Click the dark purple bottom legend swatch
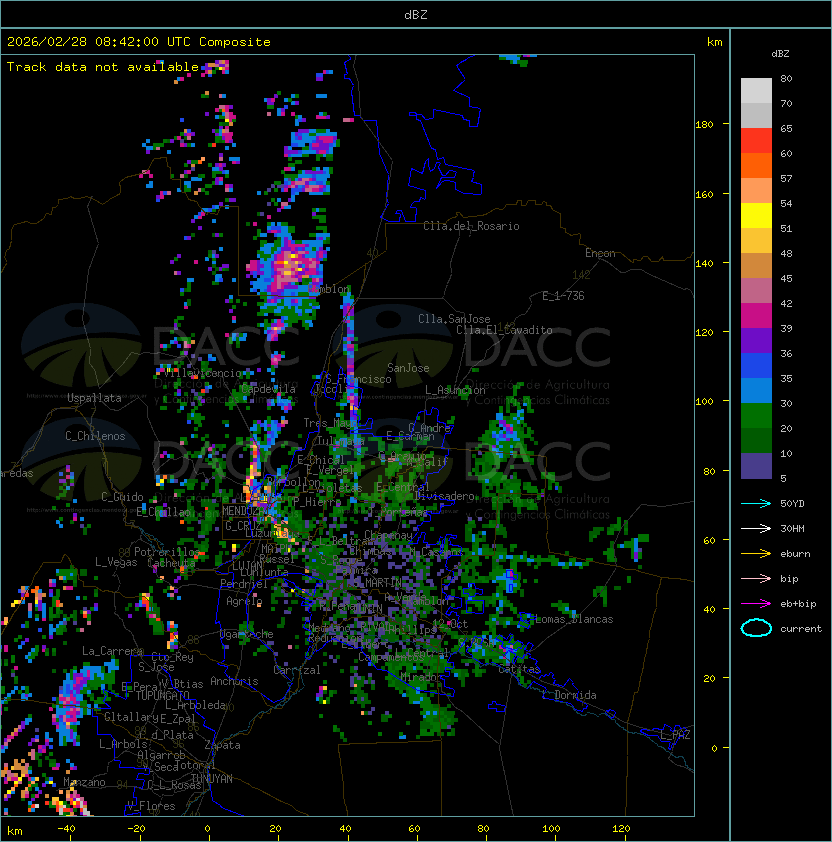Viewport: 832px width, 842px height. (x=756, y=465)
